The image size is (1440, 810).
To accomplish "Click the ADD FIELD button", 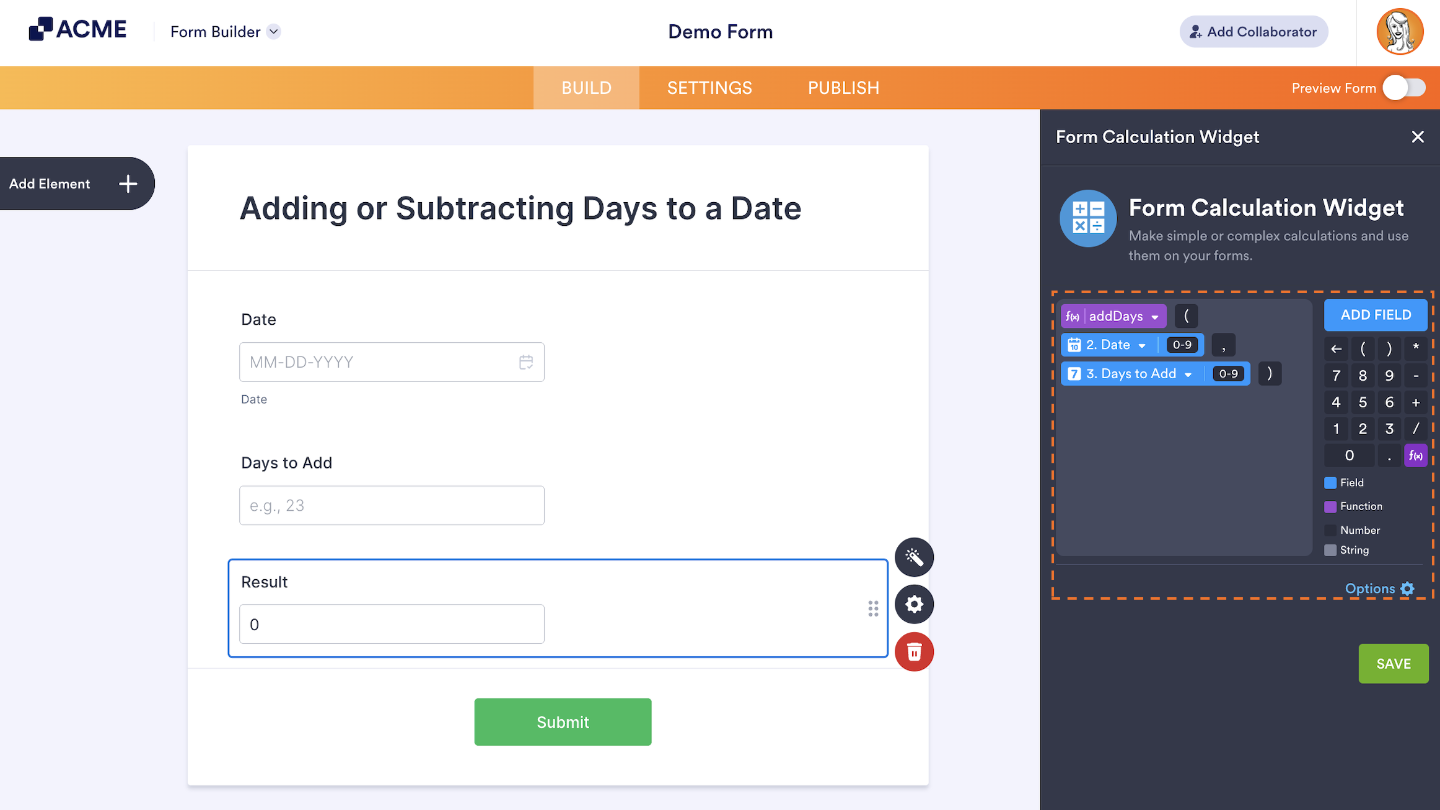I will pyautogui.click(x=1375, y=314).
